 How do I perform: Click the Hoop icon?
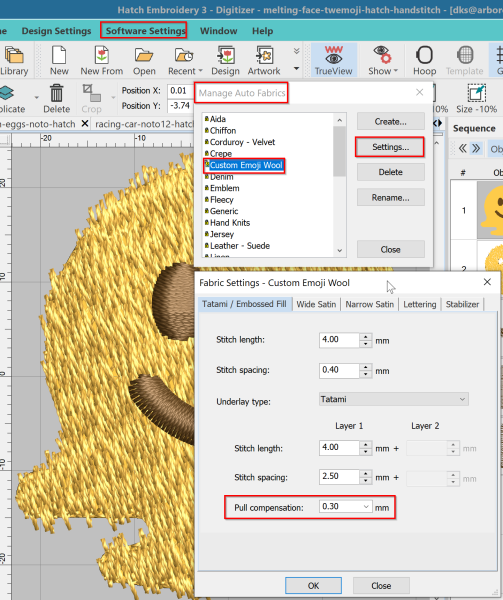click(x=424, y=60)
